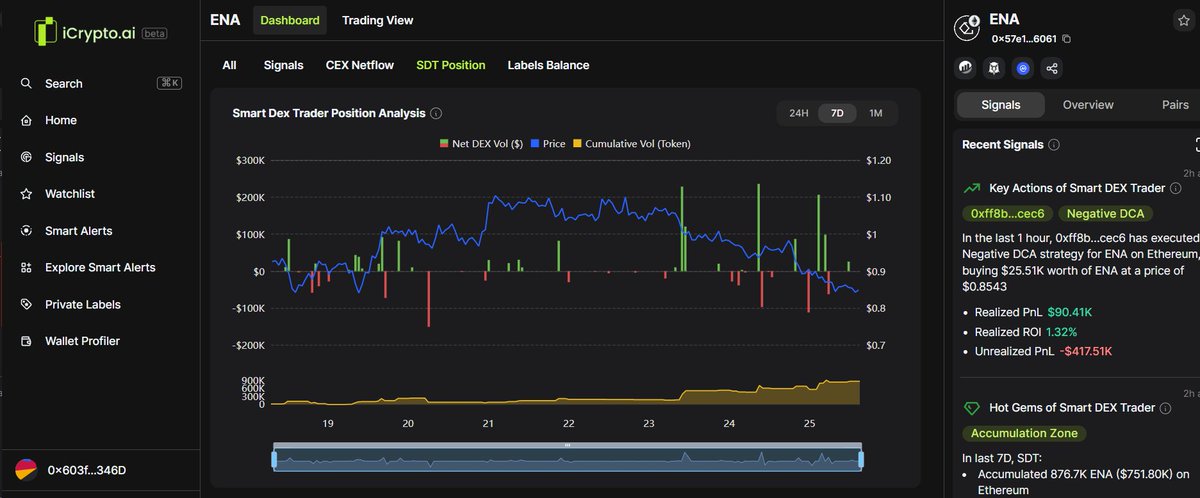
Task: Click the right handle of chart range slider
Action: coord(860,460)
